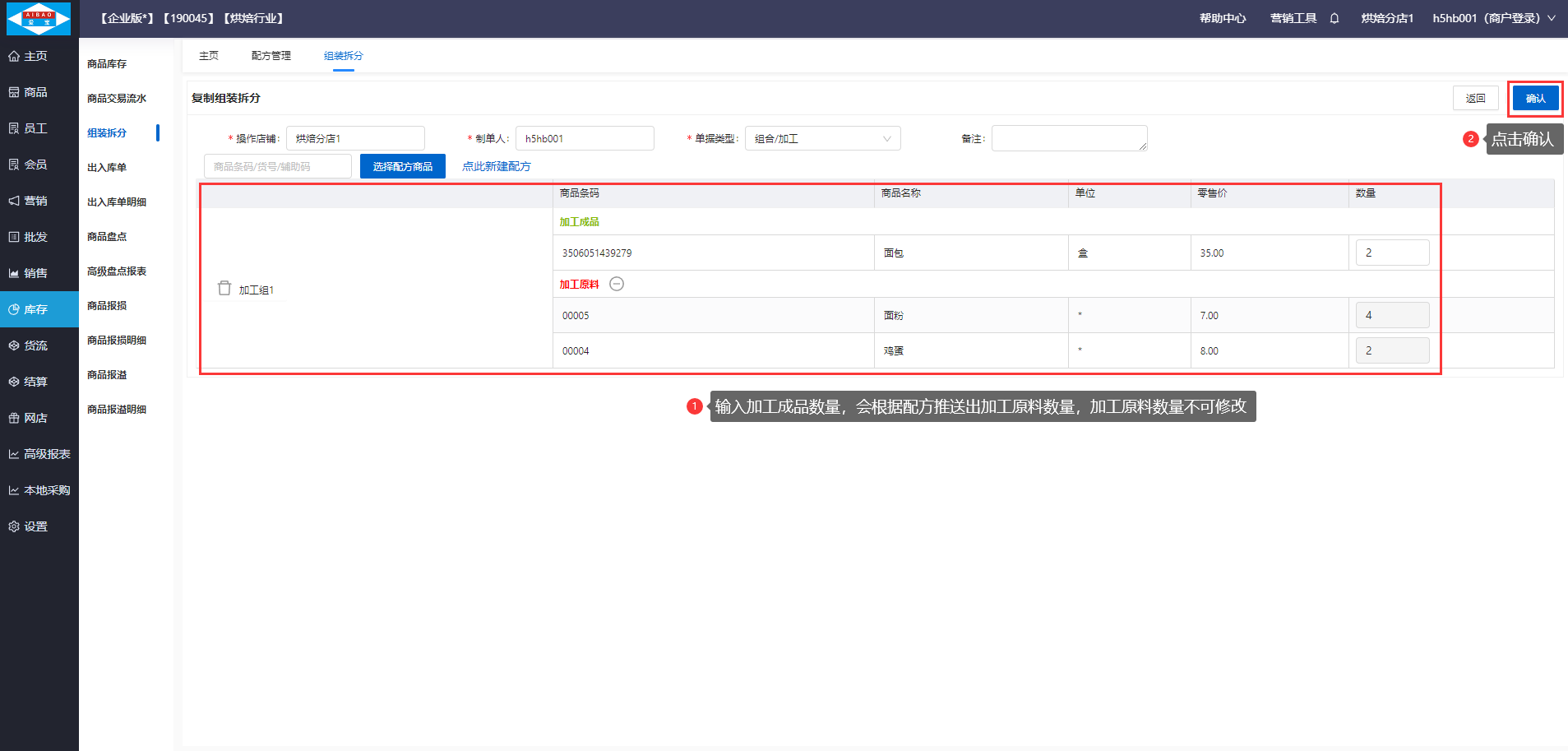Click the 选择配方商品 button
1568x751 pixels.
(x=402, y=166)
